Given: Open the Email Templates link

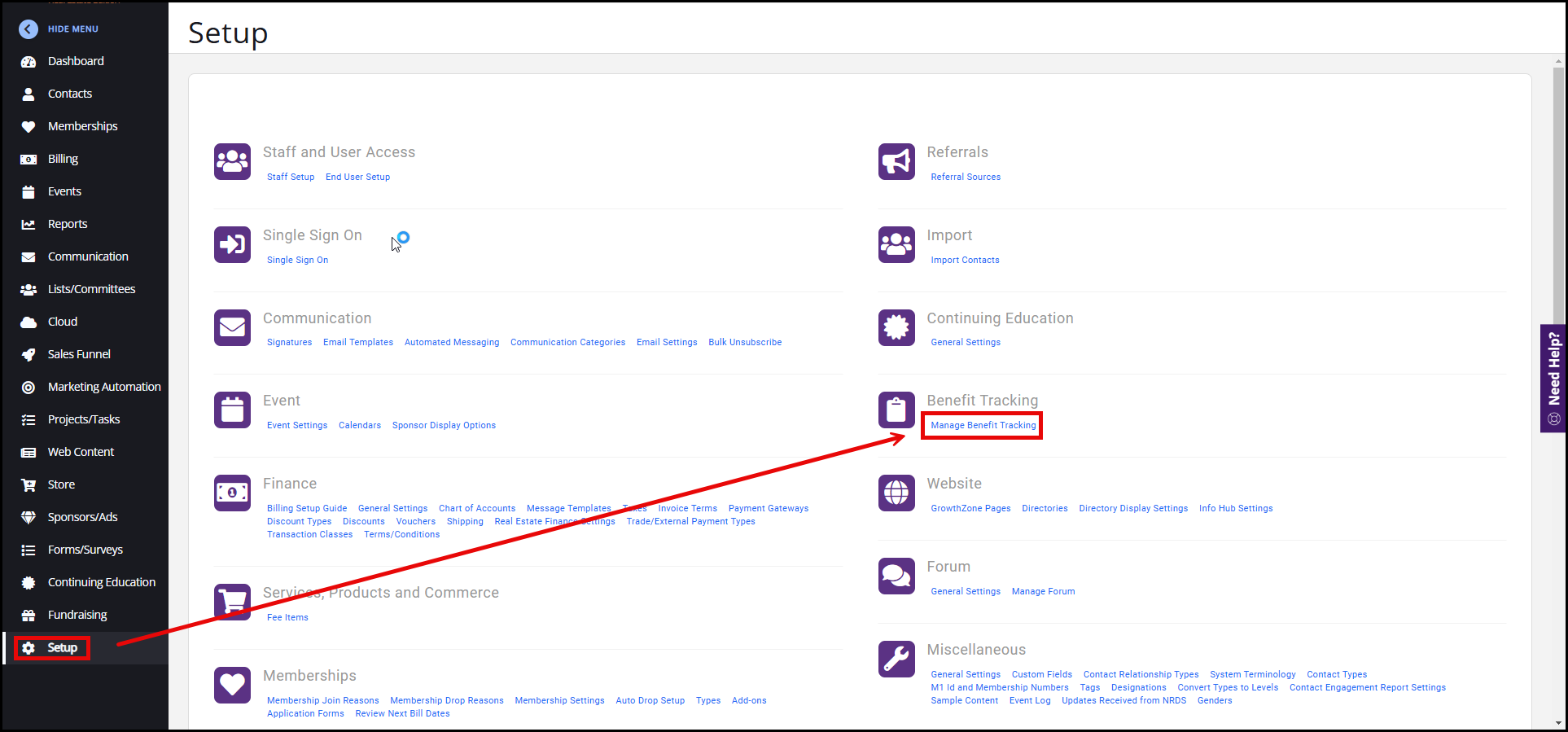Looking at the screenshot, I should tap(357, 342).
